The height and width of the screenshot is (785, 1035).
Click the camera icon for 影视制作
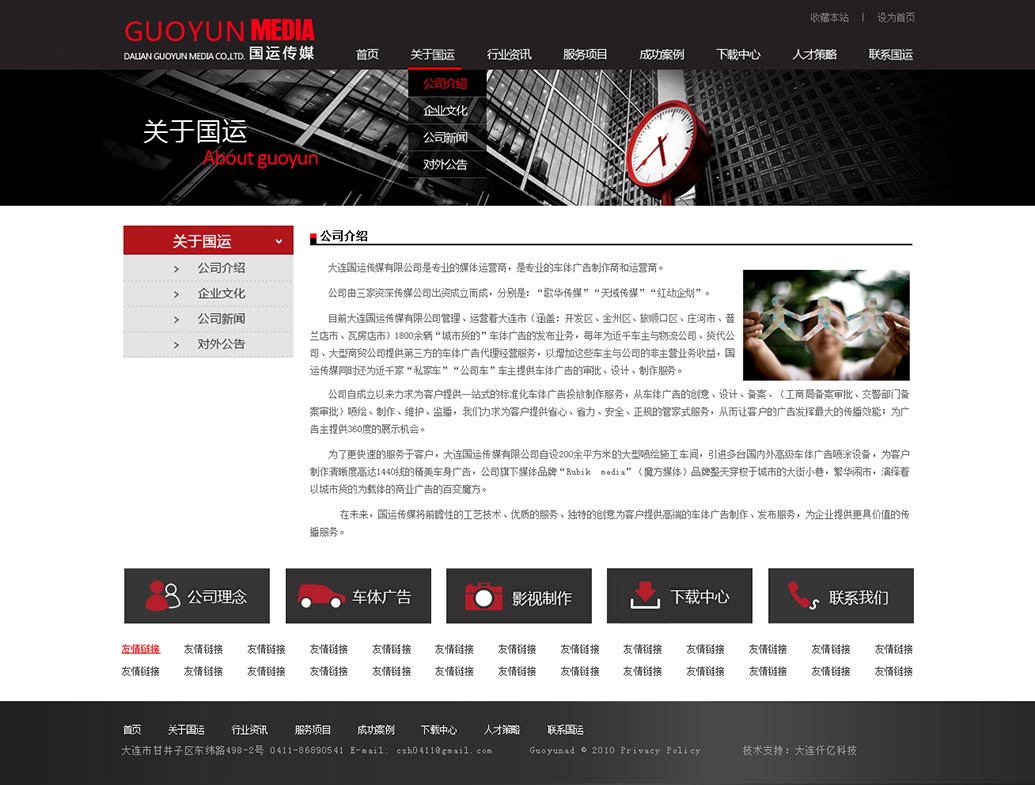483,596
